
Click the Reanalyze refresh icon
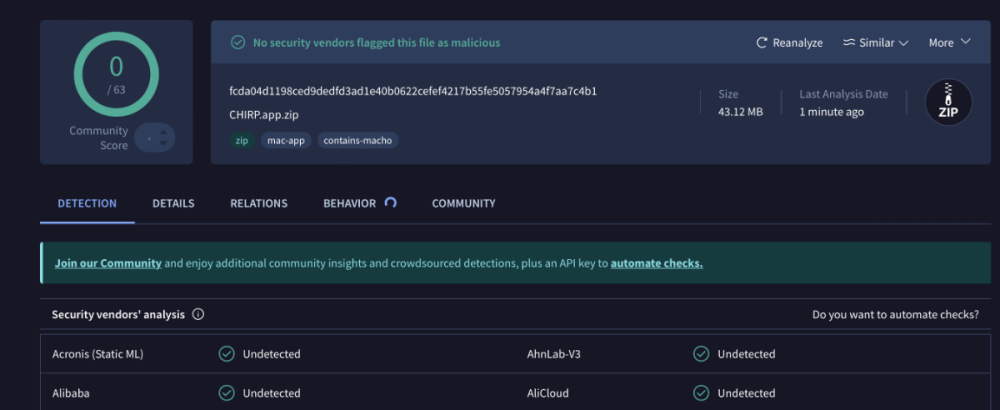point(762,43)
